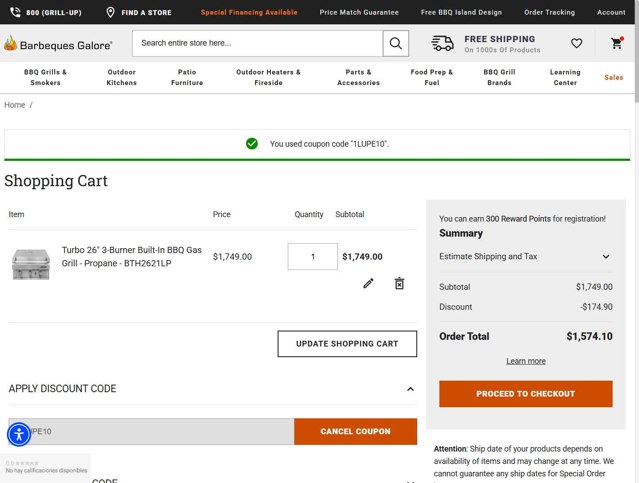Screen dimensions: 639x483
Task: Click the 300 Reward Points registration text
Action: pos(522,218)
